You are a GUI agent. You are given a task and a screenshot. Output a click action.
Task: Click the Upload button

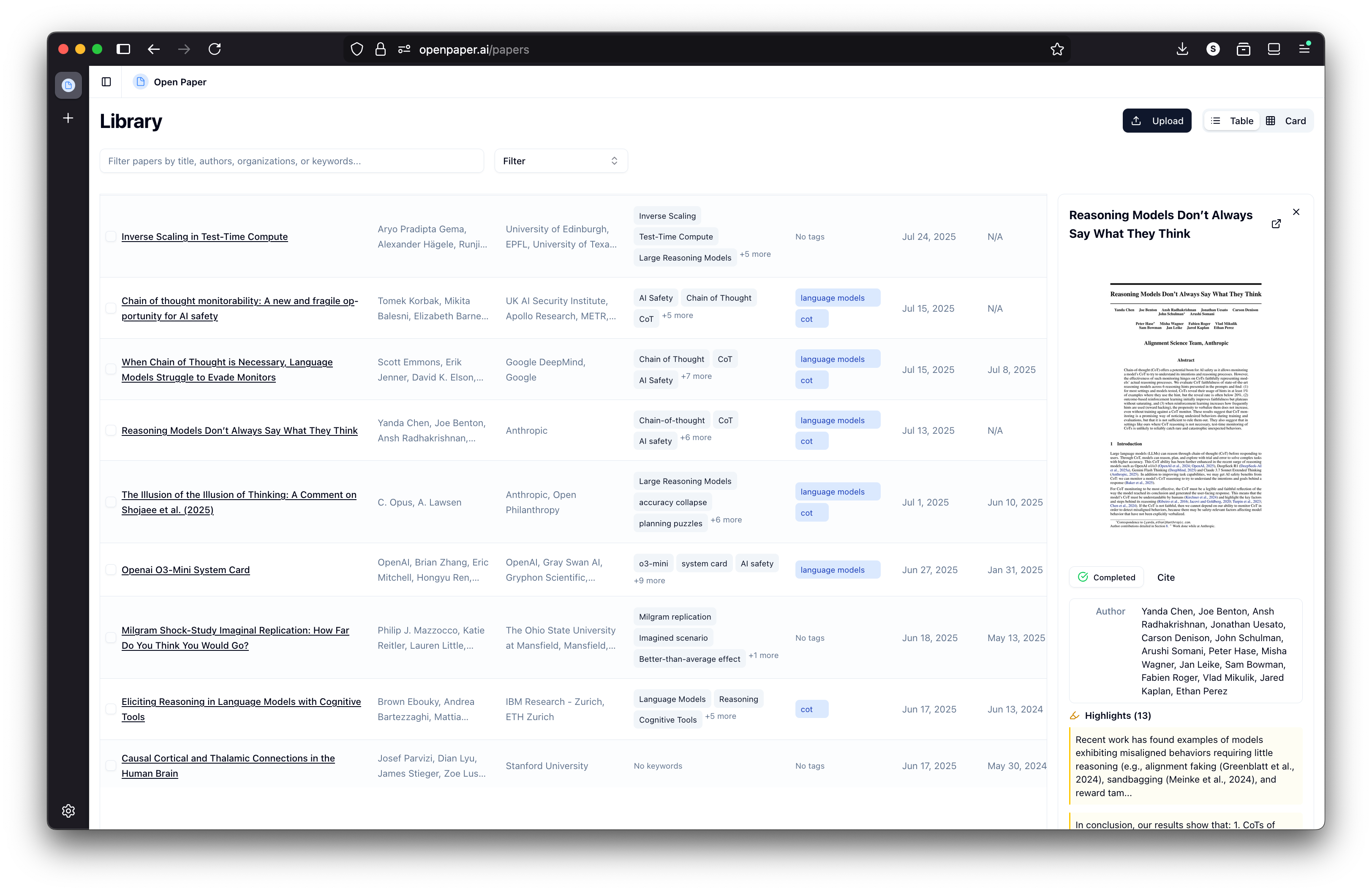[1157, 120]
